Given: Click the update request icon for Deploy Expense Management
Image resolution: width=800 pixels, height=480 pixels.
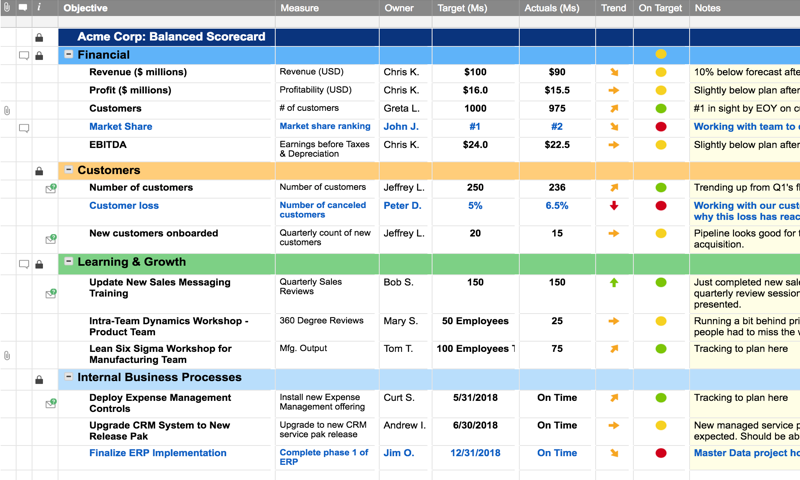Looking at the screenshot, I should (x=51, y=403).
